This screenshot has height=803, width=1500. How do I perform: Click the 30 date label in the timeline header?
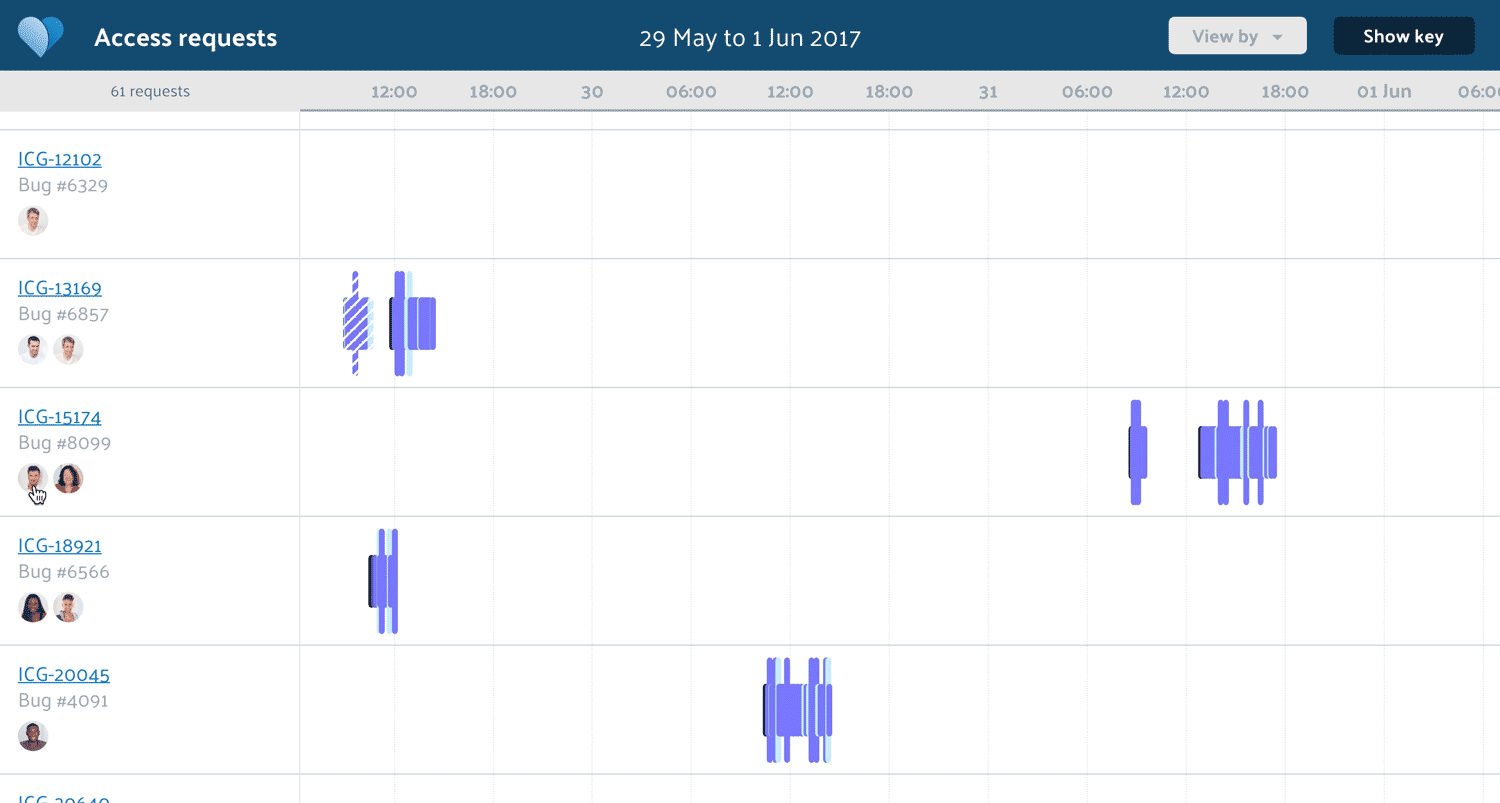point(591,91)
